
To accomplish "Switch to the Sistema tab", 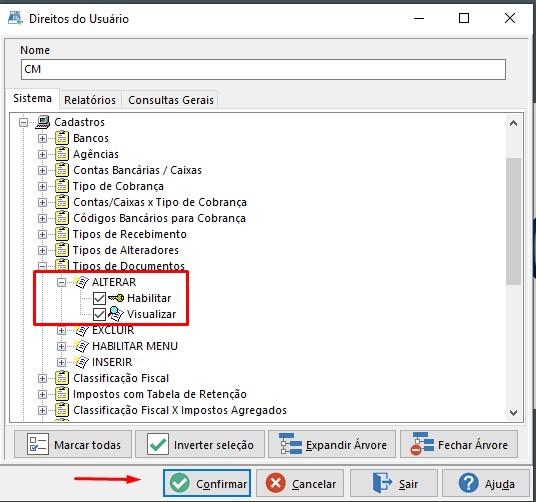I will (x=32, y=98).
